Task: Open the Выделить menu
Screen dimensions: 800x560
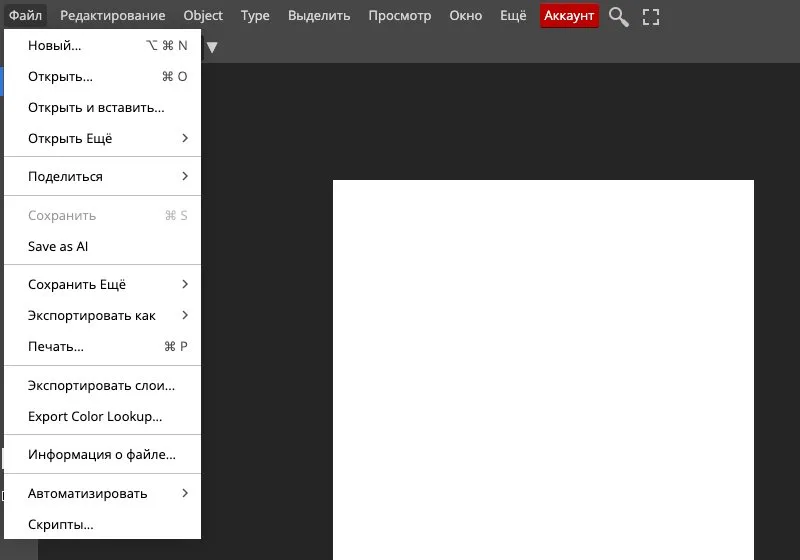Action: point(319,15)
